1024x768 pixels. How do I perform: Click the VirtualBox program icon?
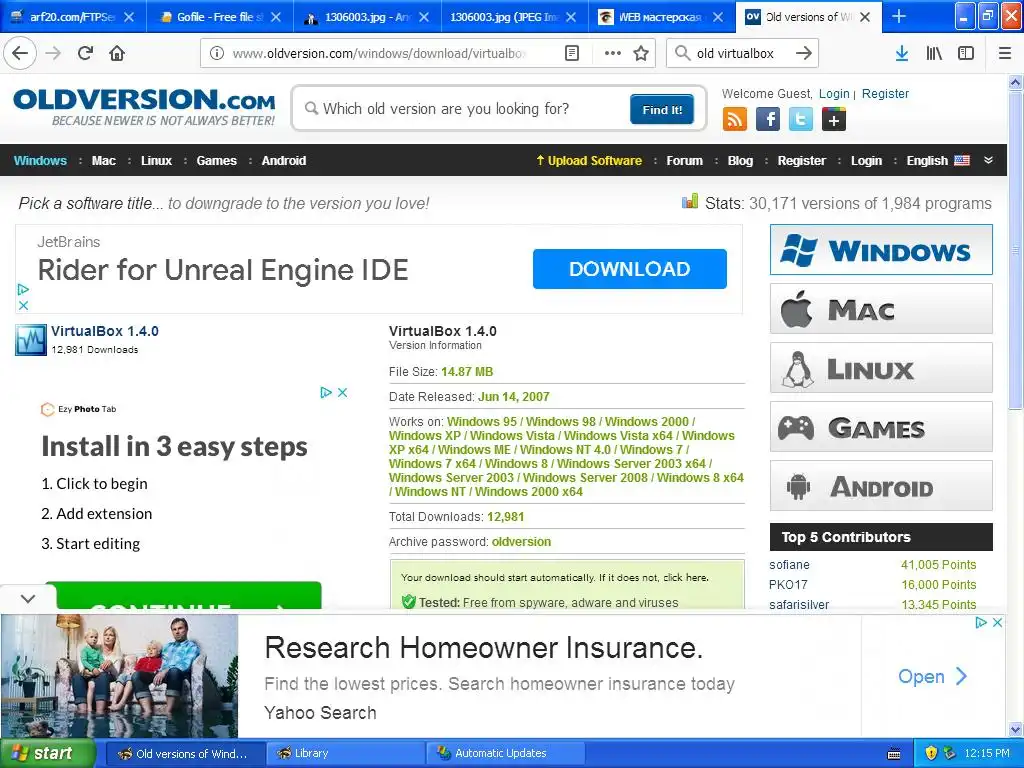[31, 340]
